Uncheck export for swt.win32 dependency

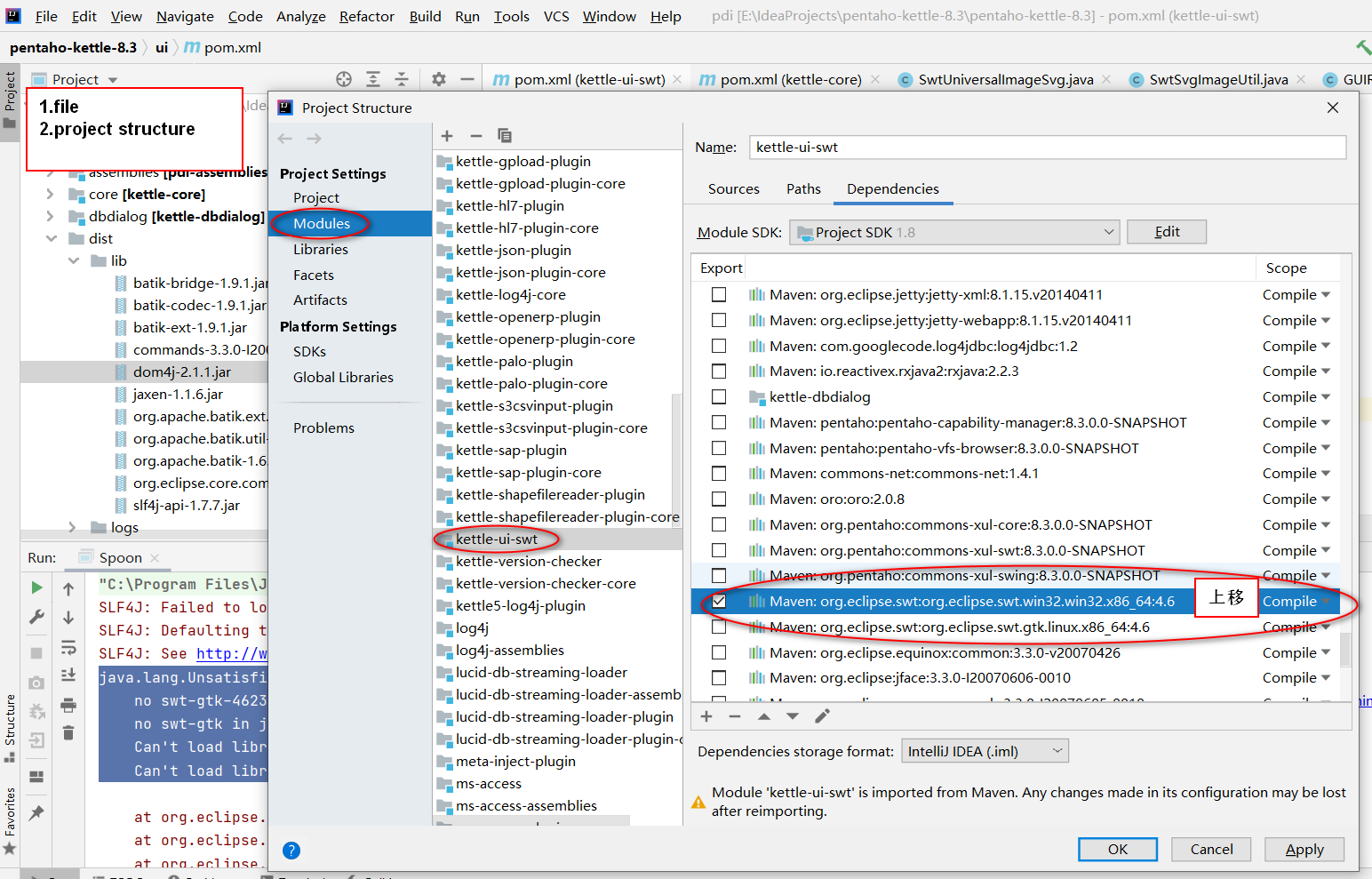coord(719,602)
